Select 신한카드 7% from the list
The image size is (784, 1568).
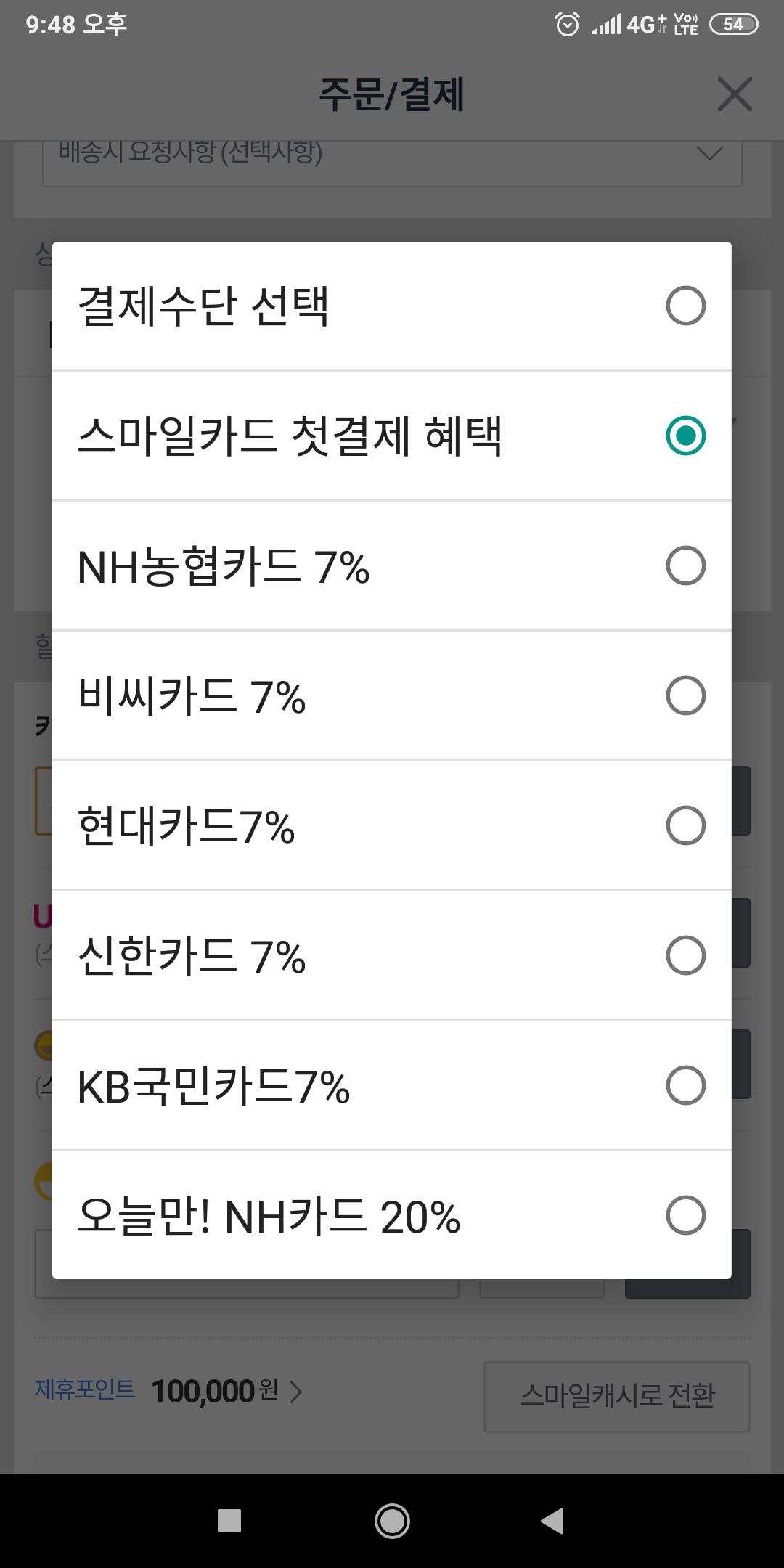pyautogui.click(x=685, y=955)
